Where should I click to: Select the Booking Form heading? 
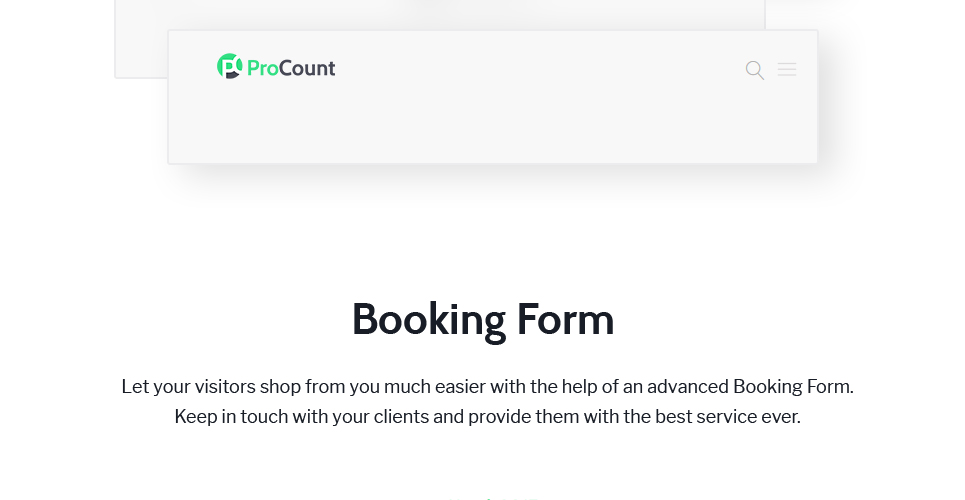[482, 320]
